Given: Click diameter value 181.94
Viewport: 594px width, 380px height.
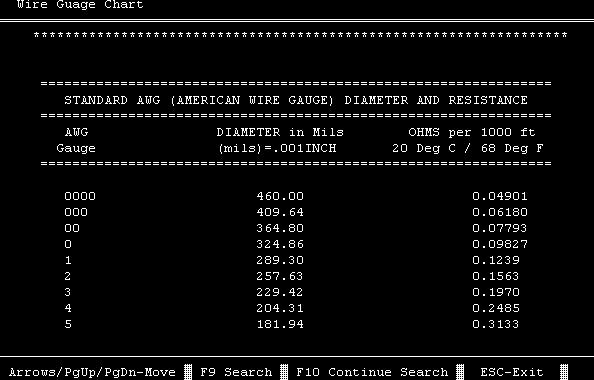Looking at the screenshot, I should pos(280,324).
